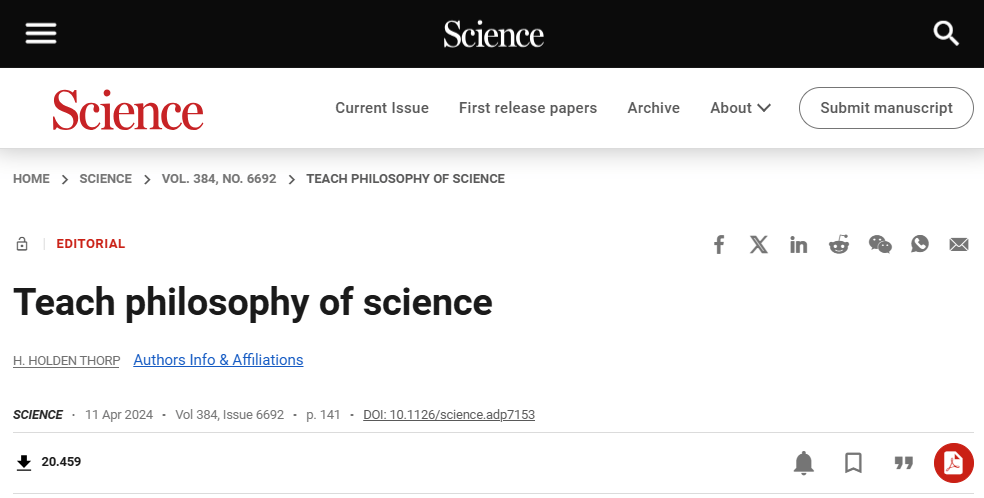Share article via WhatsApp

[920, 245]
